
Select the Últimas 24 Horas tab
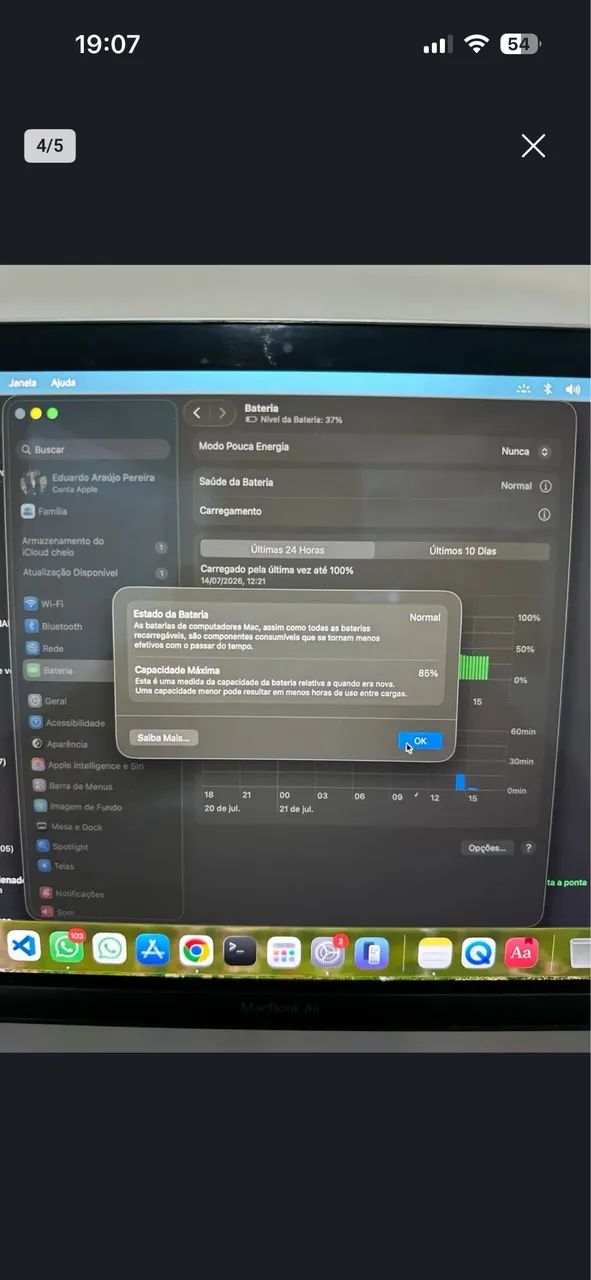pos(287,549)
